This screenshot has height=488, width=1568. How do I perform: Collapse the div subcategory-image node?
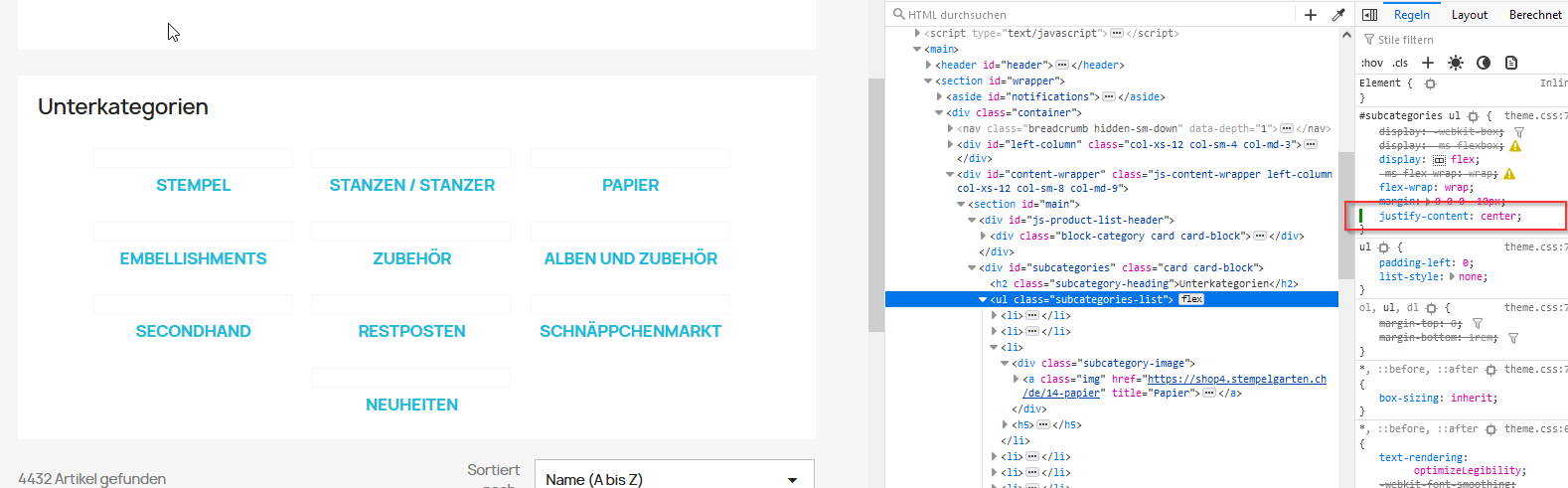pyautogui.click(x=1005, y=363)
